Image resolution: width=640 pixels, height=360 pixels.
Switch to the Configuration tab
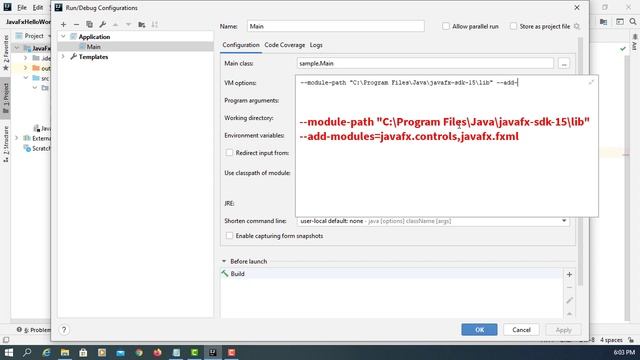click(x=241, y=45)
